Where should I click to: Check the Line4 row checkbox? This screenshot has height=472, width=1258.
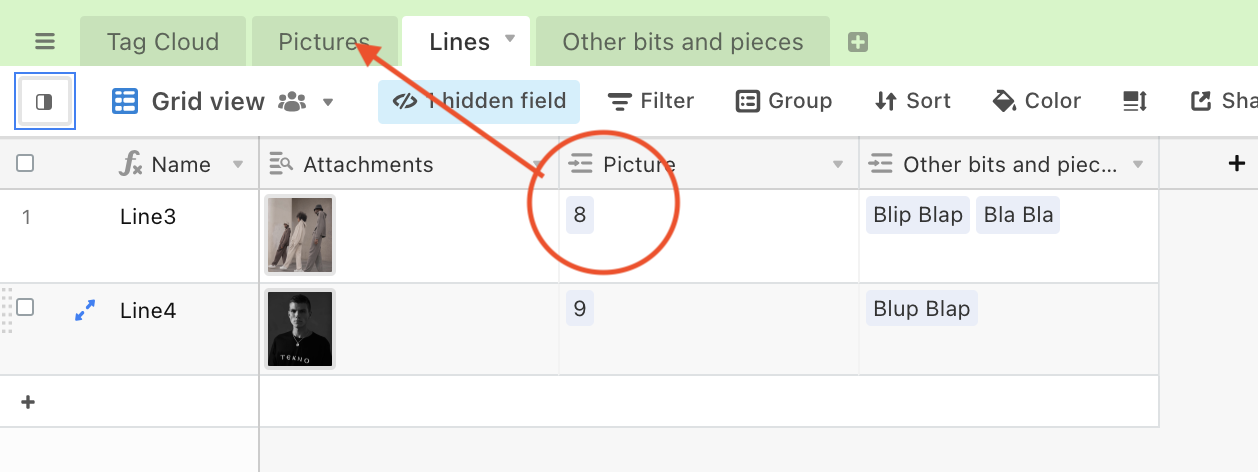(x=26, y=308)
